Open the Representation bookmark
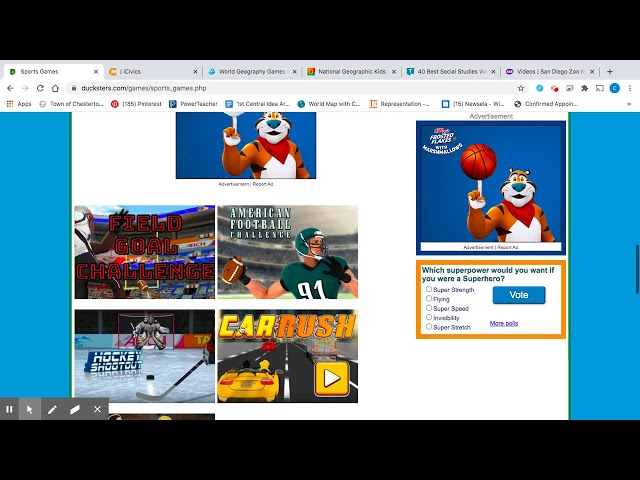The image size is (640, 480). [400, 104]
